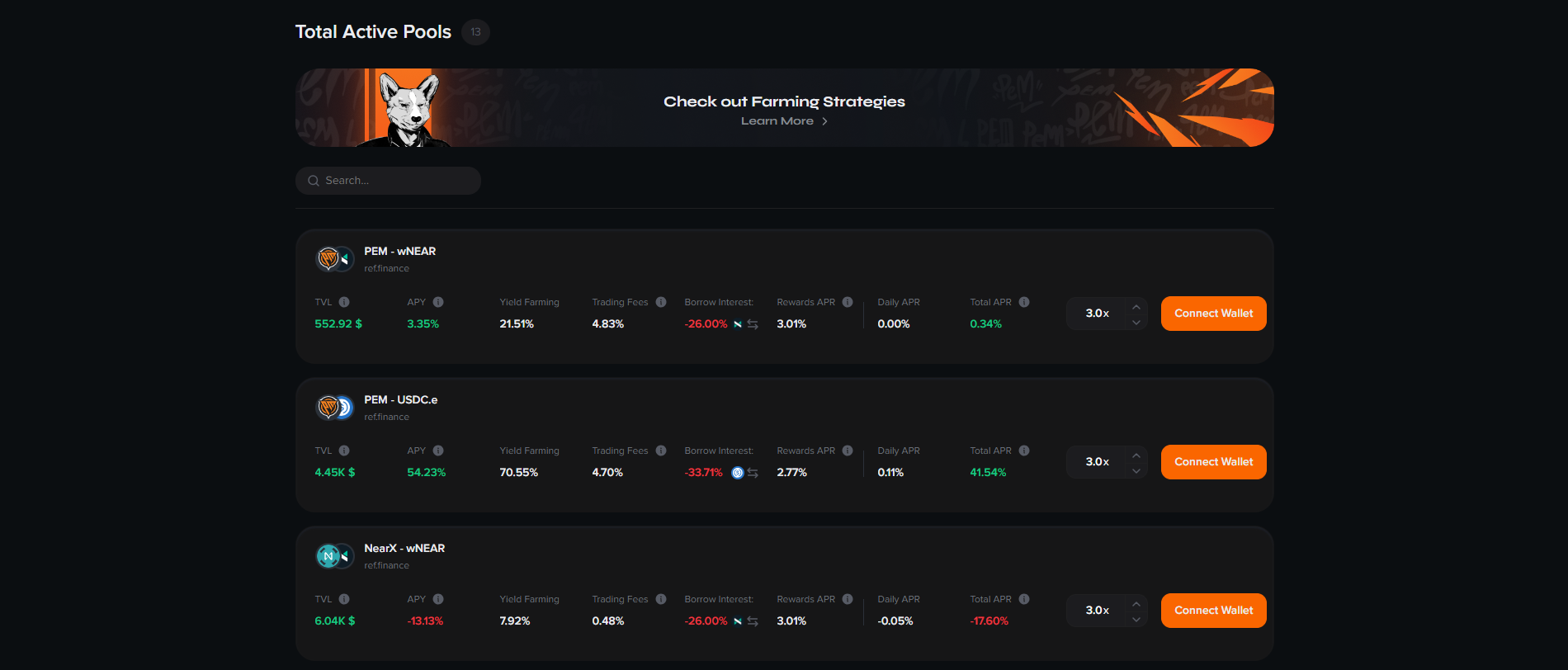1568x670 pixels.
Task: Toggle borrow token swap arrows in NearX - wNEAR pool
Action: [753, 621]
